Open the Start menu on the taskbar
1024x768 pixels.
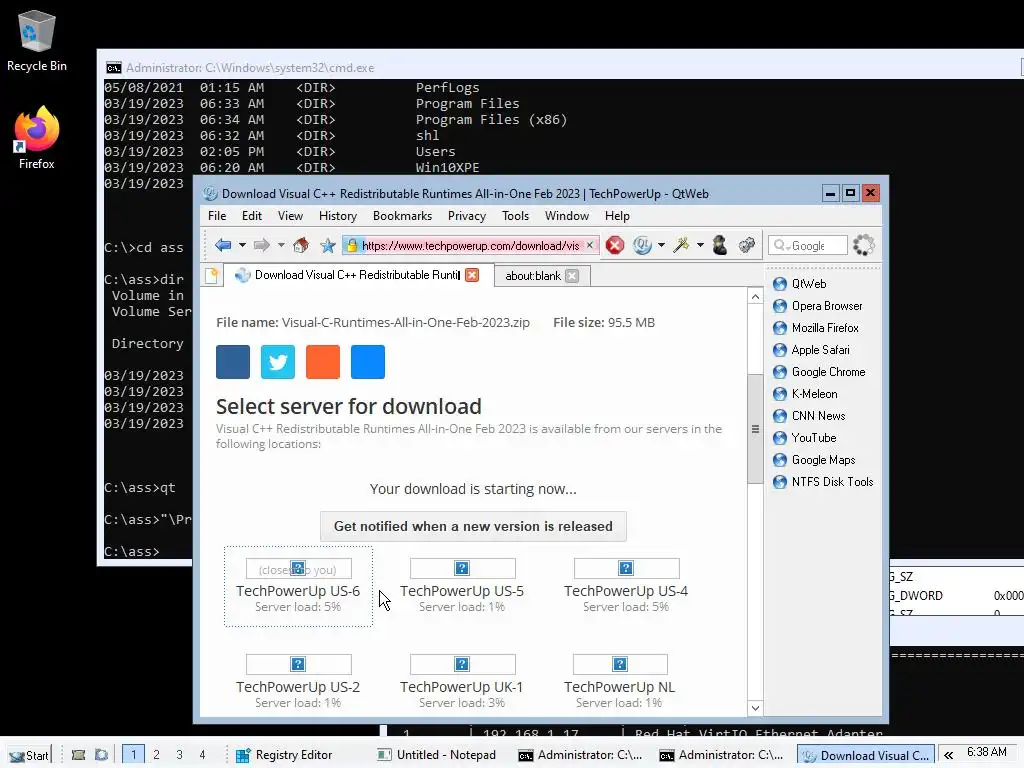coord(29,755)
